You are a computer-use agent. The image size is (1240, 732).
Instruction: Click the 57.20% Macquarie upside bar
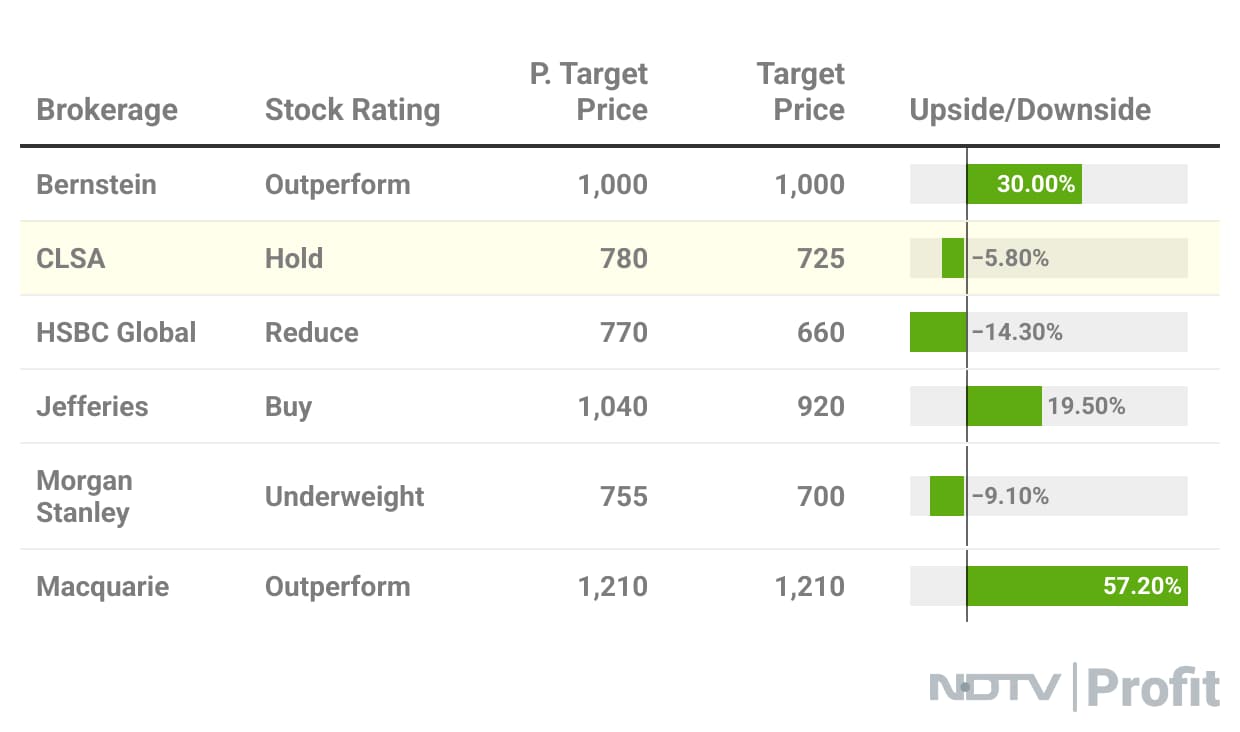point(1077,586)
